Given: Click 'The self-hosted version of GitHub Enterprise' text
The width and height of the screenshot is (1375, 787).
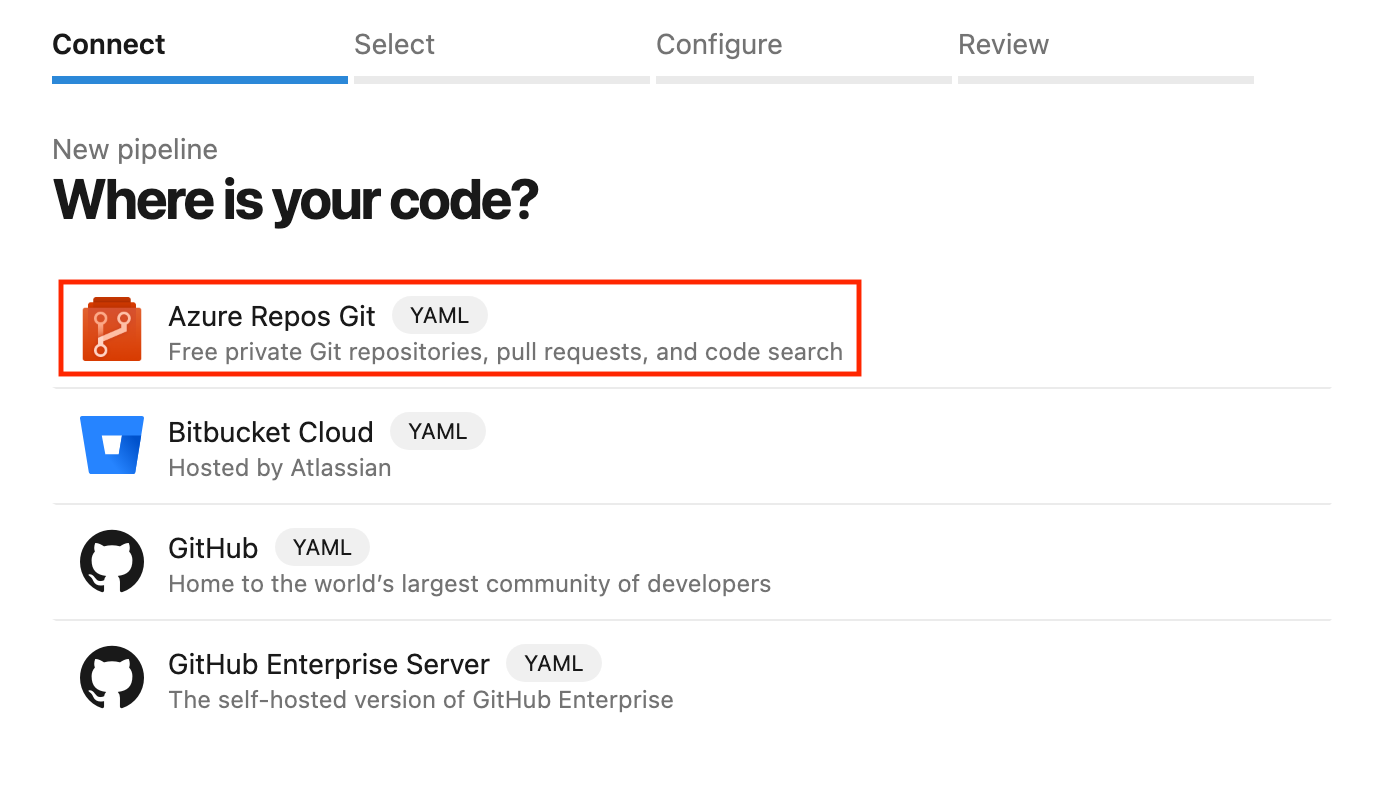Looking at the screenshot, I should tap(421, 700).
